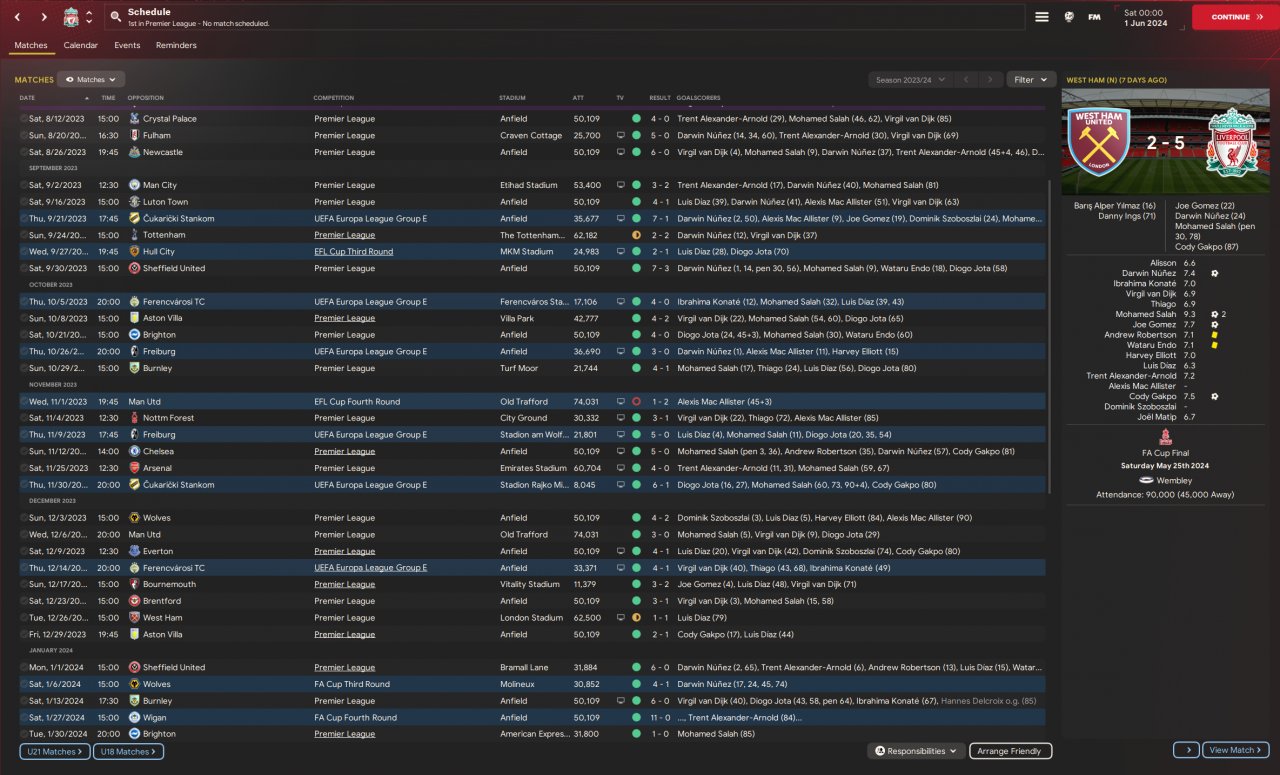Open the hamburger menu icon
Screen dimensions: 1280x775
click(1041, 17)
